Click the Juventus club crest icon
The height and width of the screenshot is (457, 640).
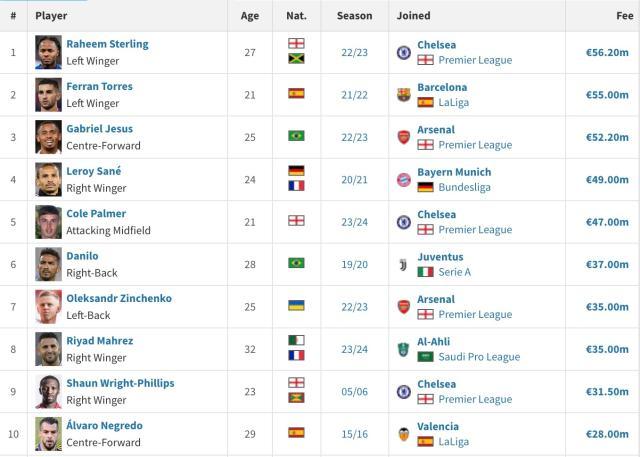[x=403, y=264]
